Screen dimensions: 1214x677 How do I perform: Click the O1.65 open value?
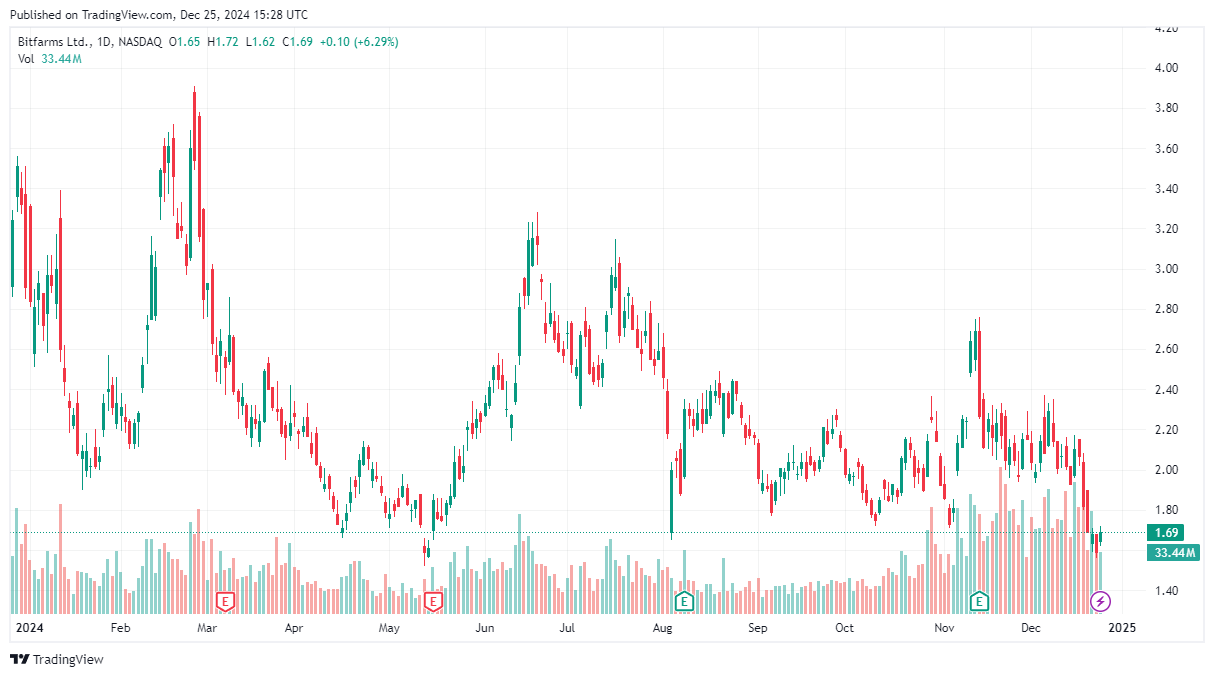click(185, 42)
